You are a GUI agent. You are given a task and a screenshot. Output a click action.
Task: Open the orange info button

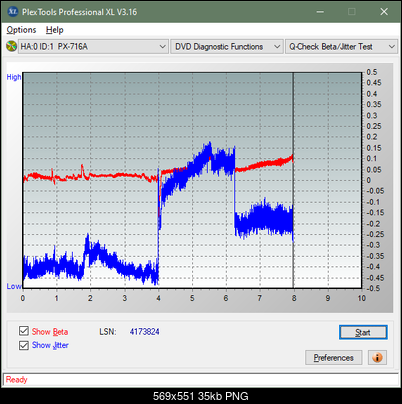point(377,358)
